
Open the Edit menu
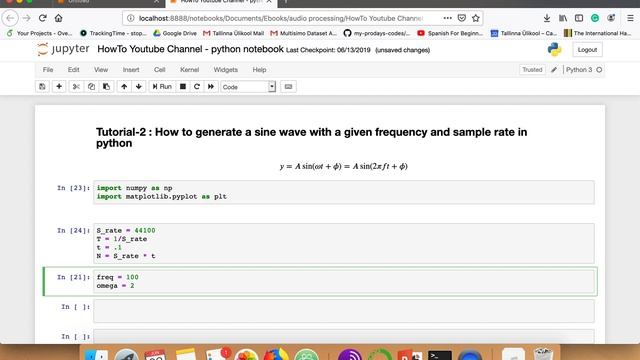[73, 70]
